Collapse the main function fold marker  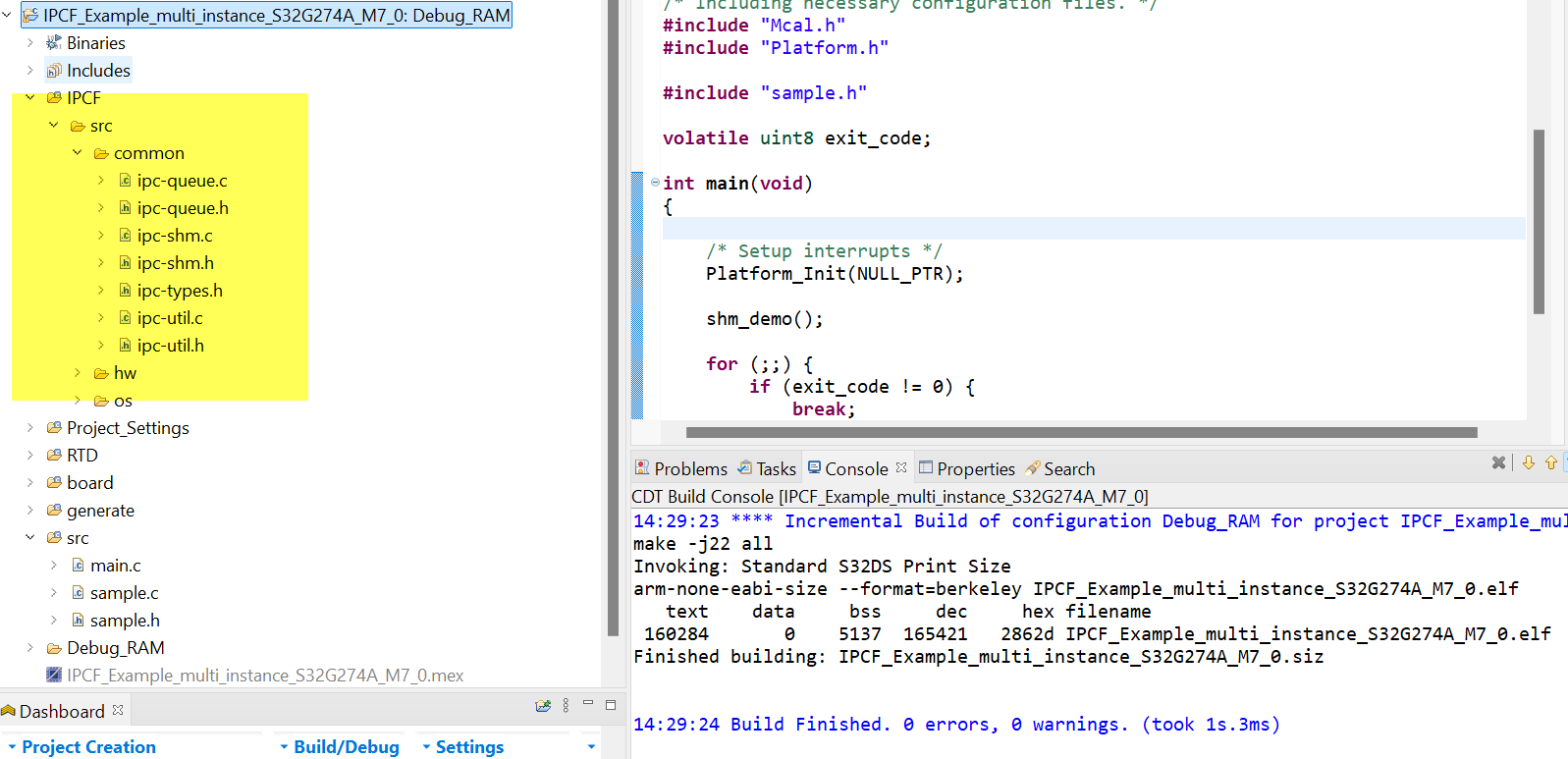click(x=655, y=182)
